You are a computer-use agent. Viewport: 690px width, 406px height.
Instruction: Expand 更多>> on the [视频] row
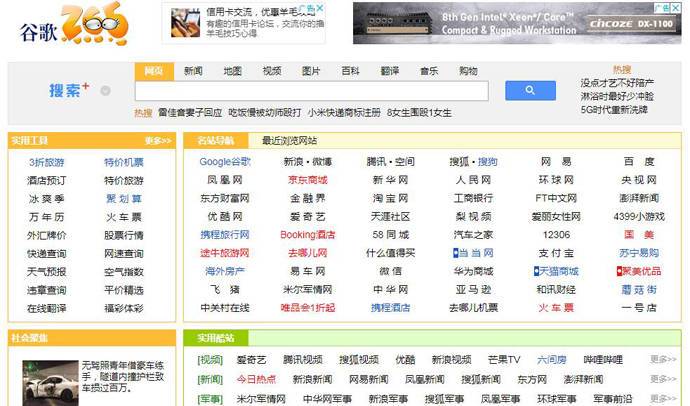(x=663, y=359)
